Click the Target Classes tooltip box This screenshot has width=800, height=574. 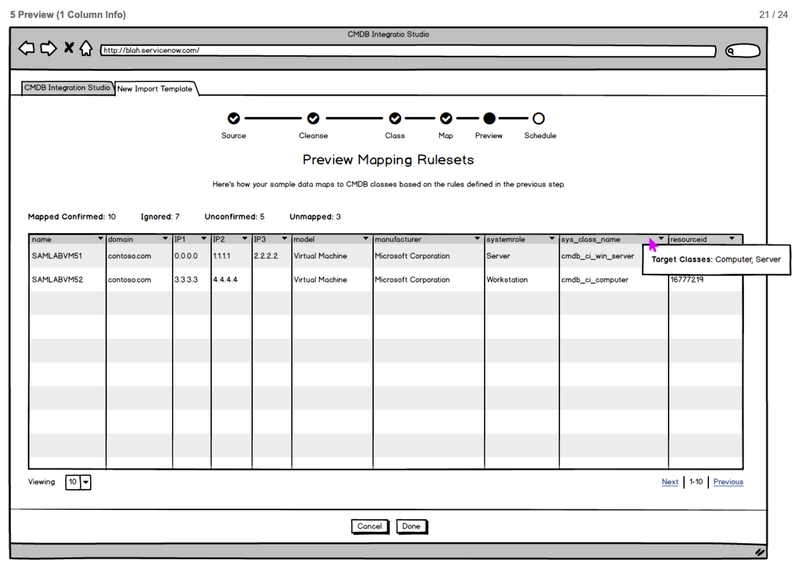[x=716, y=260]
